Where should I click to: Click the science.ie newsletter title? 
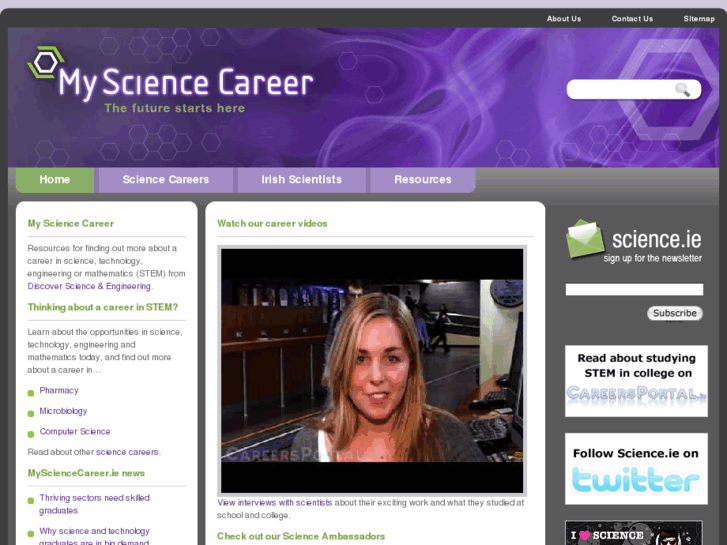(x=656, y=239)
